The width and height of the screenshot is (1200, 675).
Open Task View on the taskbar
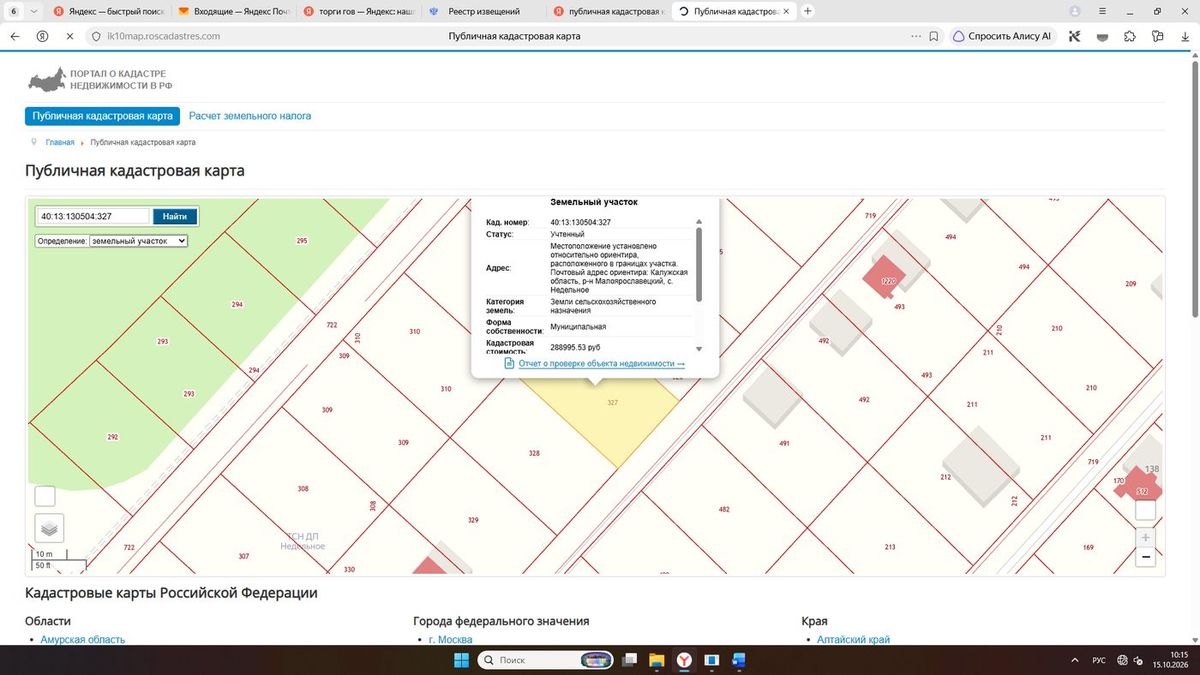(x=630, y=660)
